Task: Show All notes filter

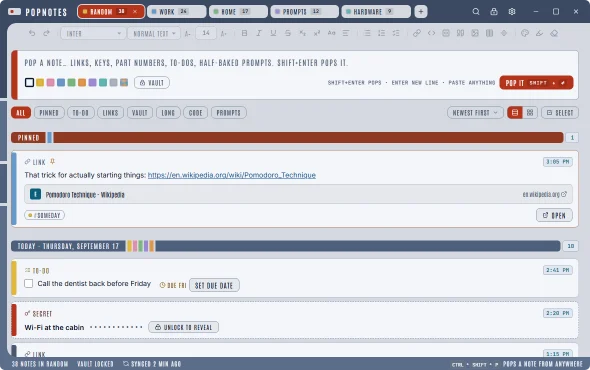Action: (x=21, y=113)
